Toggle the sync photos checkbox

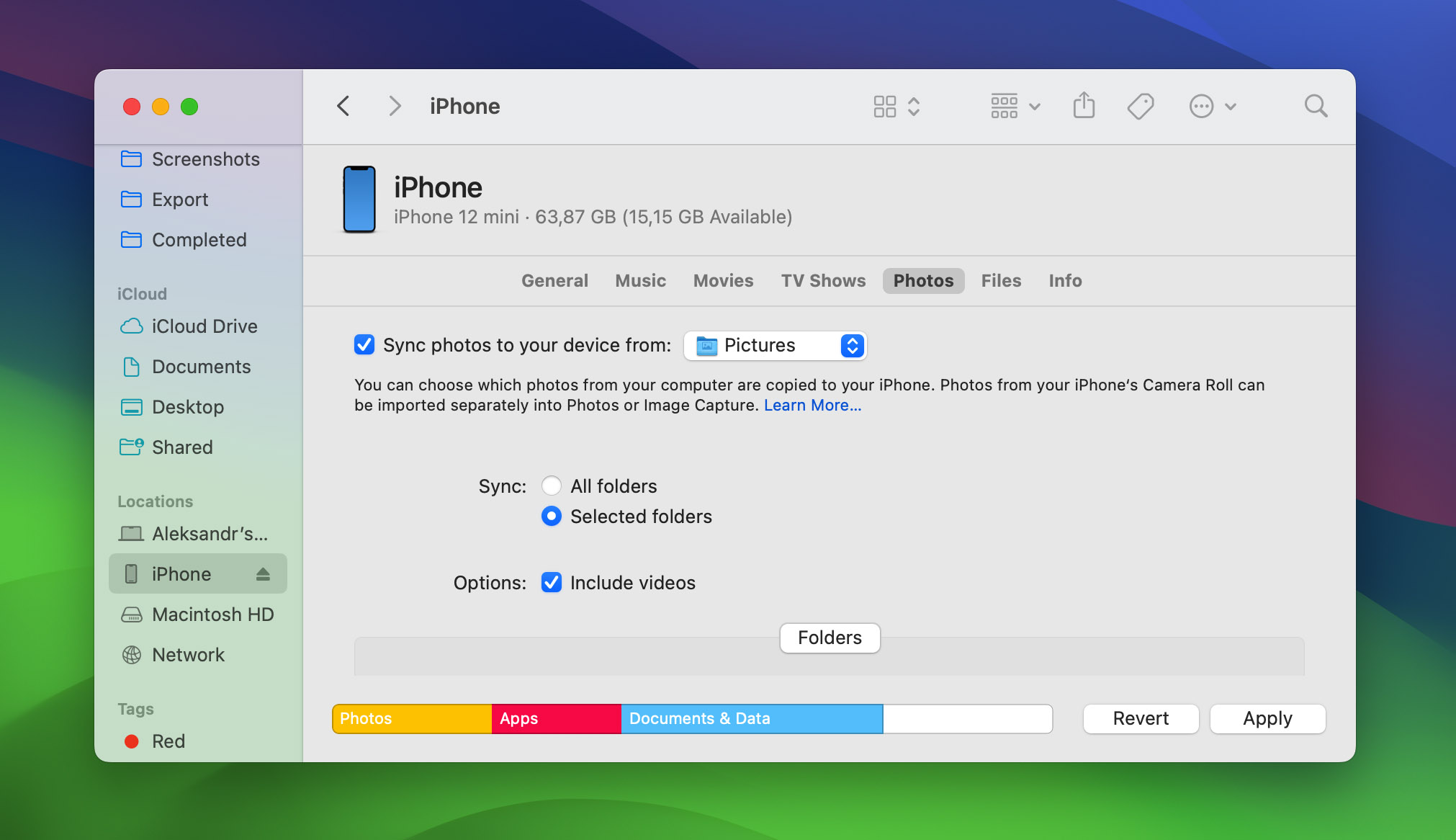364,346
